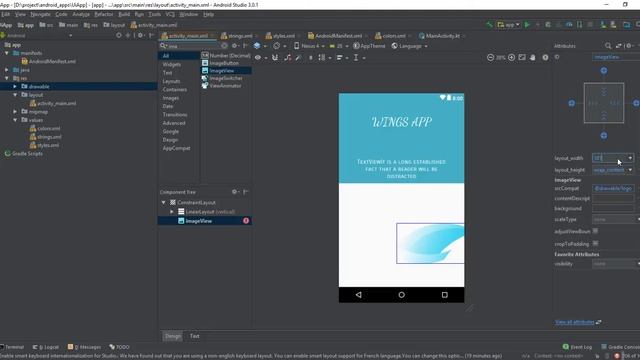The image size is (640, 360).
Task: Click the swap attributes view arrows icon
Action: pos(618,46)
